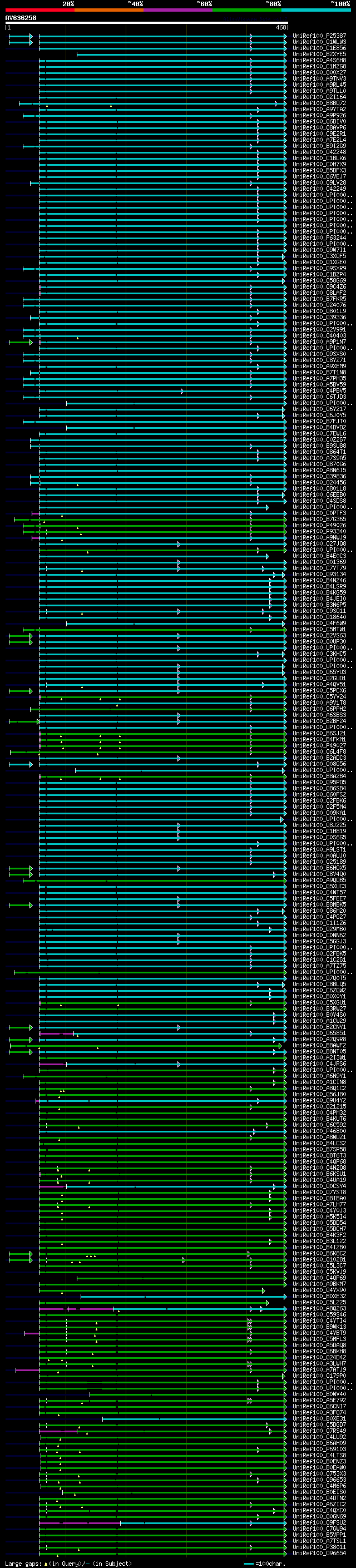Select label UniRef100_A9RL45
Screen dimensions: 356x1568
[x=319, y=85]
